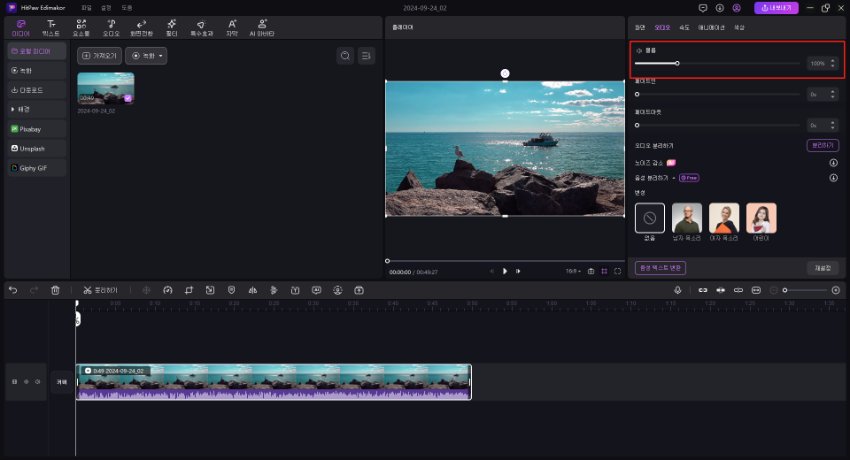Select the 없음 (none) voice option
This screenshot has width=850, height=460.
point(649,217)
